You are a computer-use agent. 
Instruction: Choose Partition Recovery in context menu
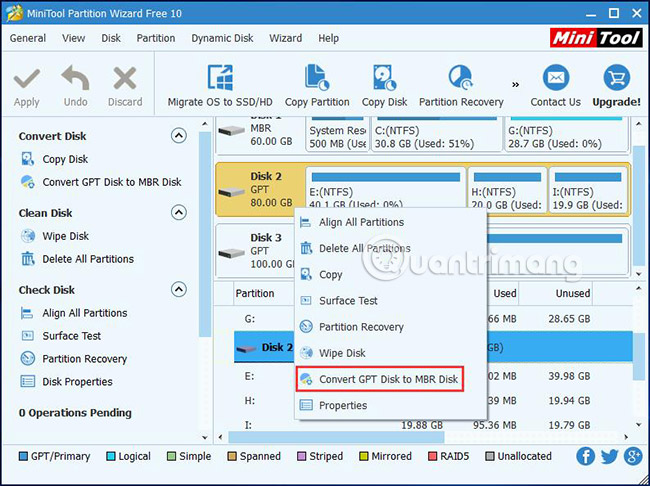click(390, 327)
